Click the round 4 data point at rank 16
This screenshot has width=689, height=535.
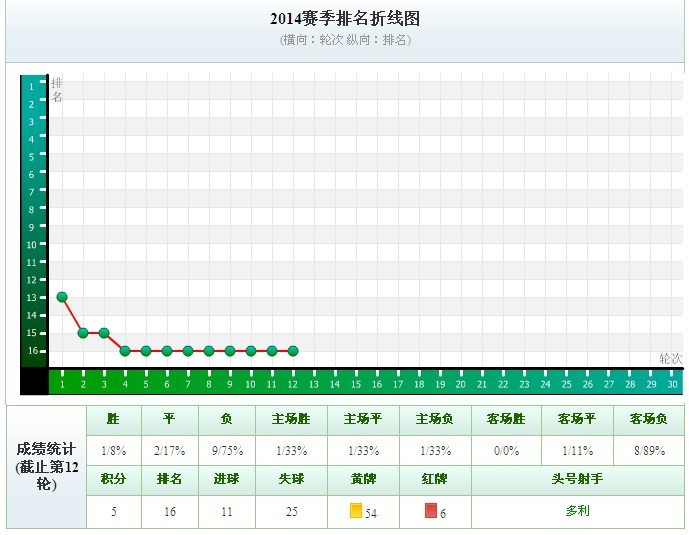(125, 351)
